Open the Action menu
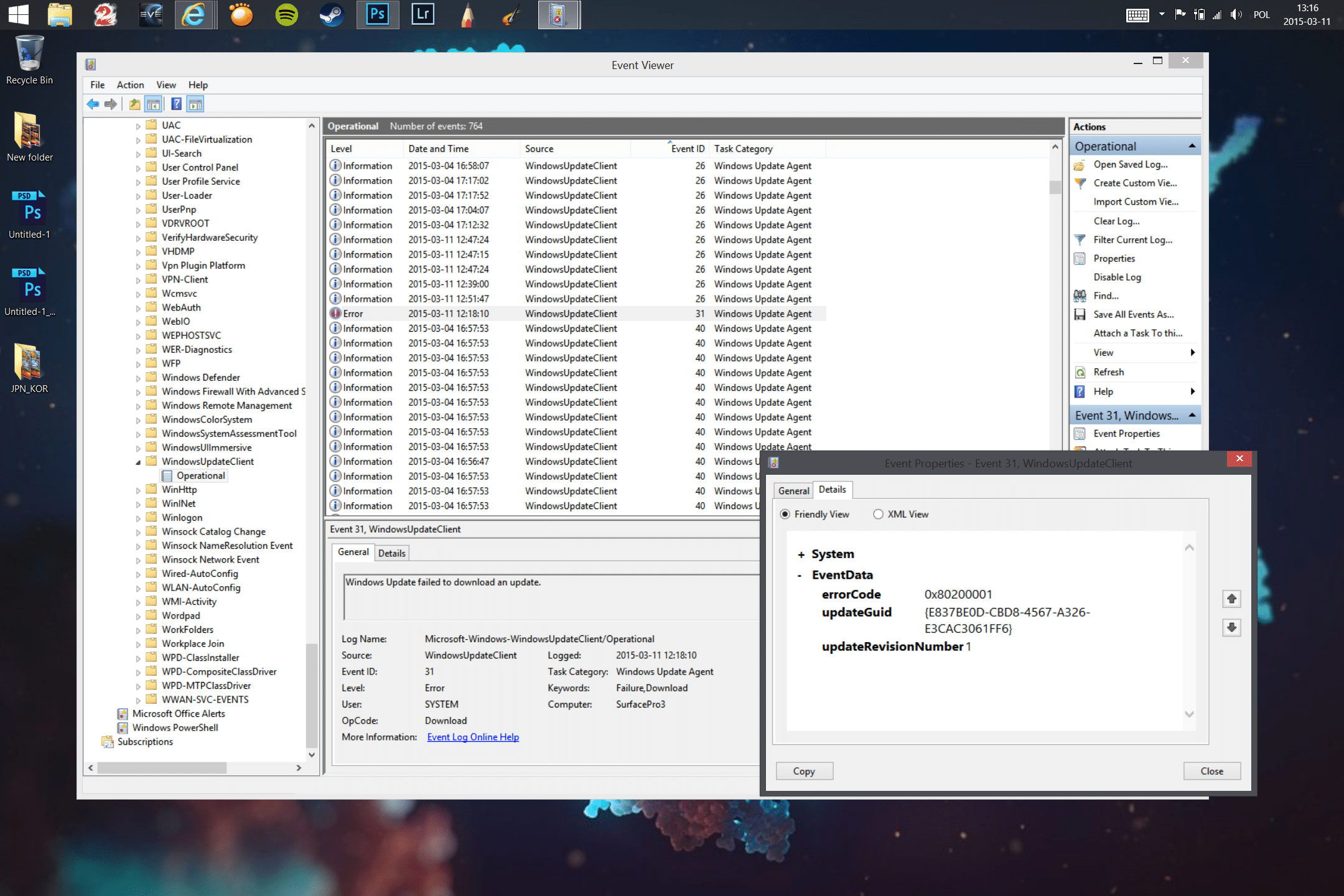This screenshot has width=1344, height=896. point(130,85)
